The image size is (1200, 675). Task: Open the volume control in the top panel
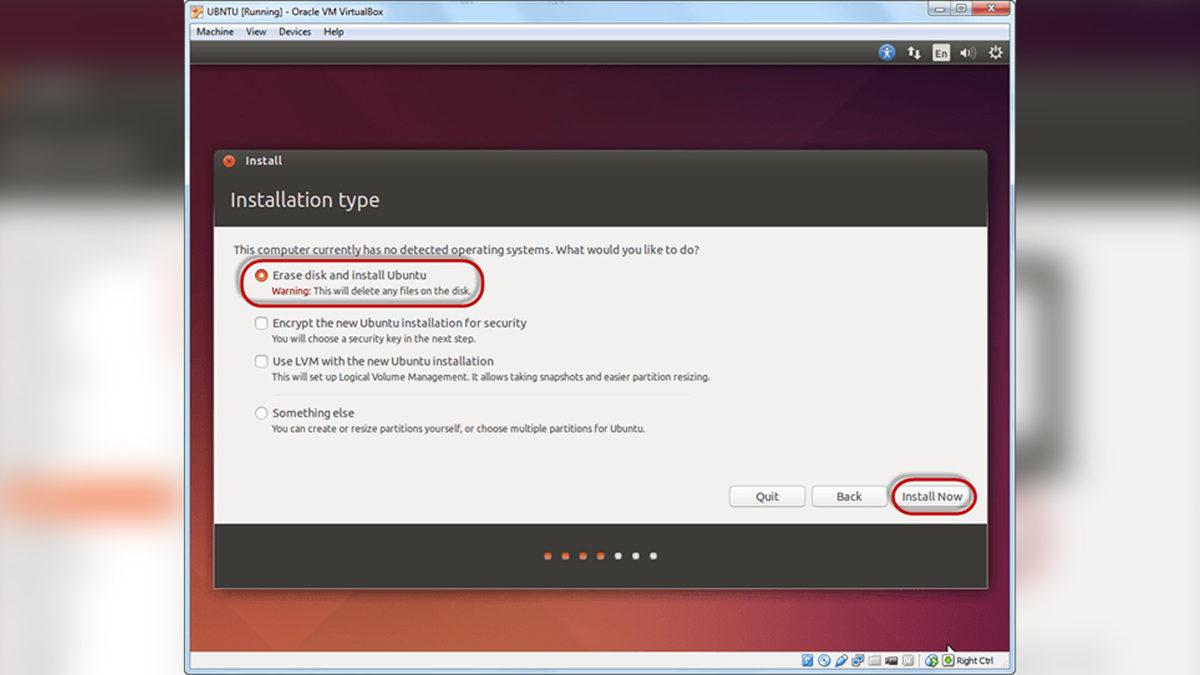click(x=966, y=52)
